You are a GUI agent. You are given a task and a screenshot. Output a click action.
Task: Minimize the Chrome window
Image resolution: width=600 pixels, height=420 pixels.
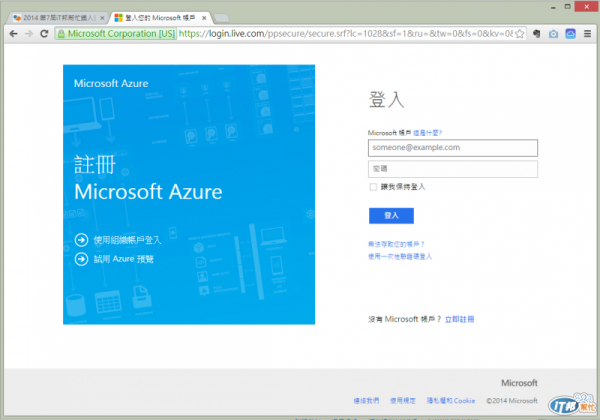[553, 7]
